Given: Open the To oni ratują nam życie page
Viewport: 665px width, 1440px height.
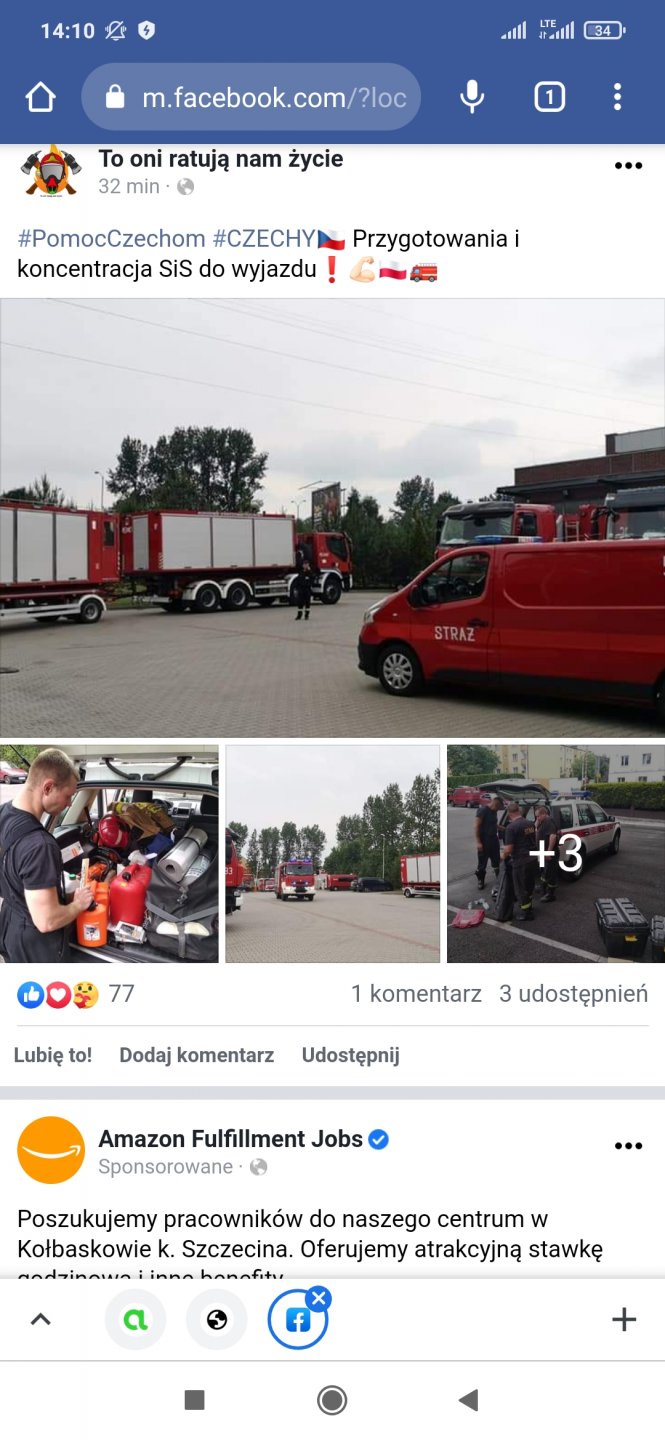Looking at the screenshot, I should [x=221, y=159].
